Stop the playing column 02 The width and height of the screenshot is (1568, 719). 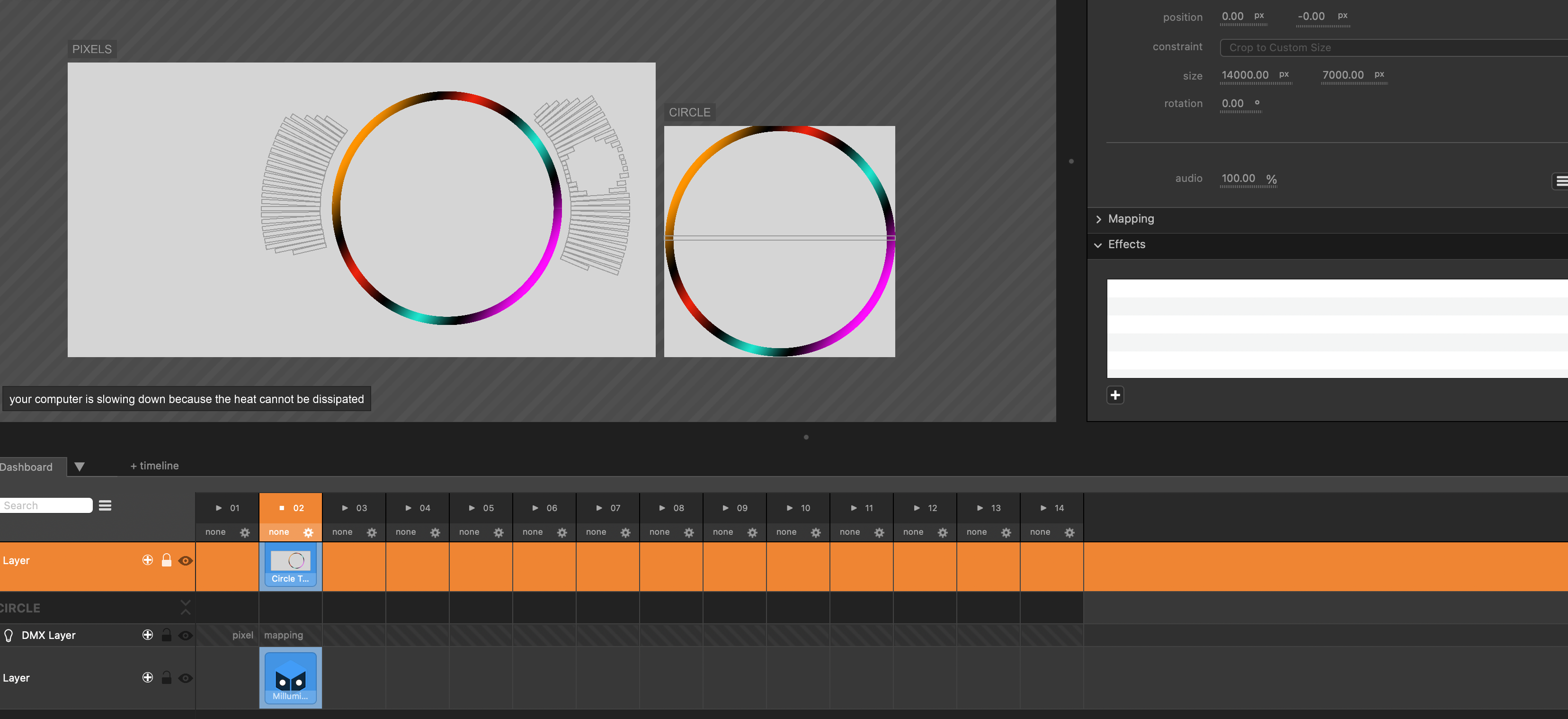(281, 508)
